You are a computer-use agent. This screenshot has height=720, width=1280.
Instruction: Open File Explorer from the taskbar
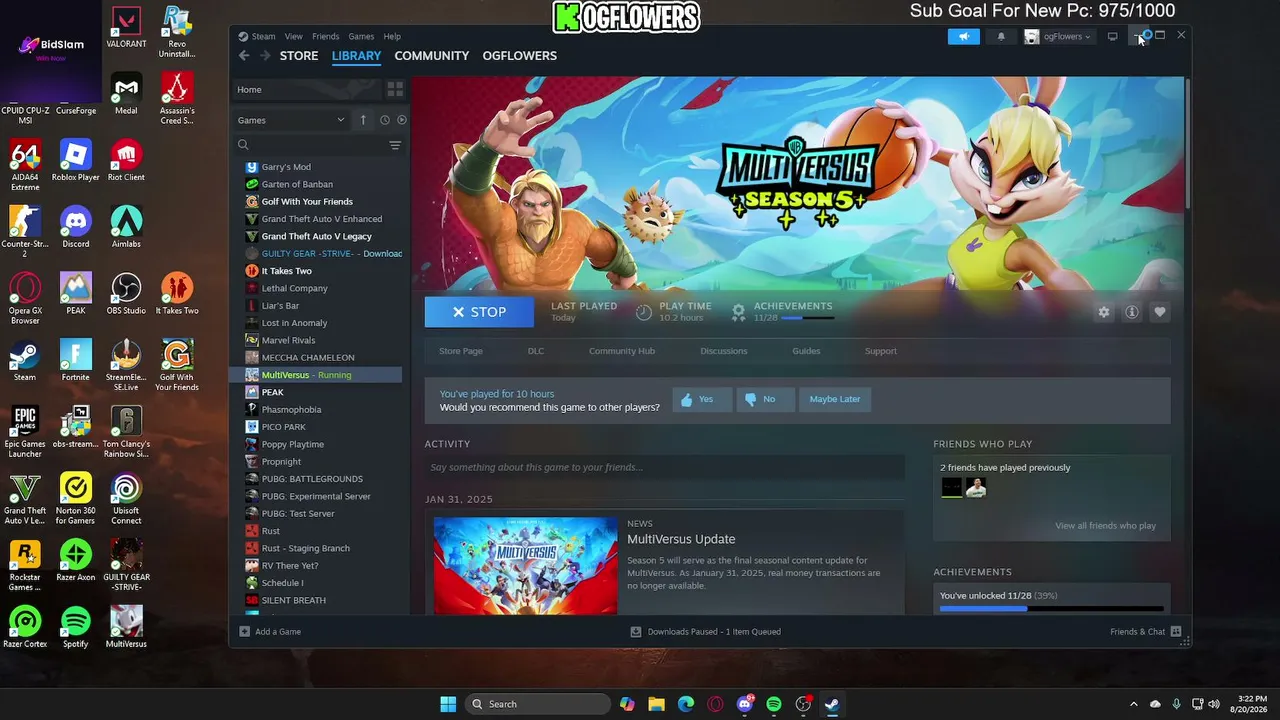pos(657,704)
